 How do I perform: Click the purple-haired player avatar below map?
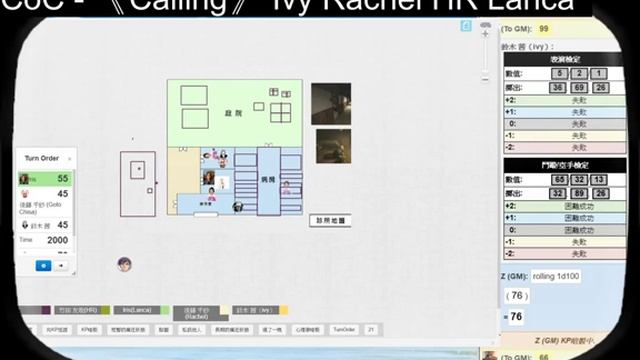[x=124, y=264]
